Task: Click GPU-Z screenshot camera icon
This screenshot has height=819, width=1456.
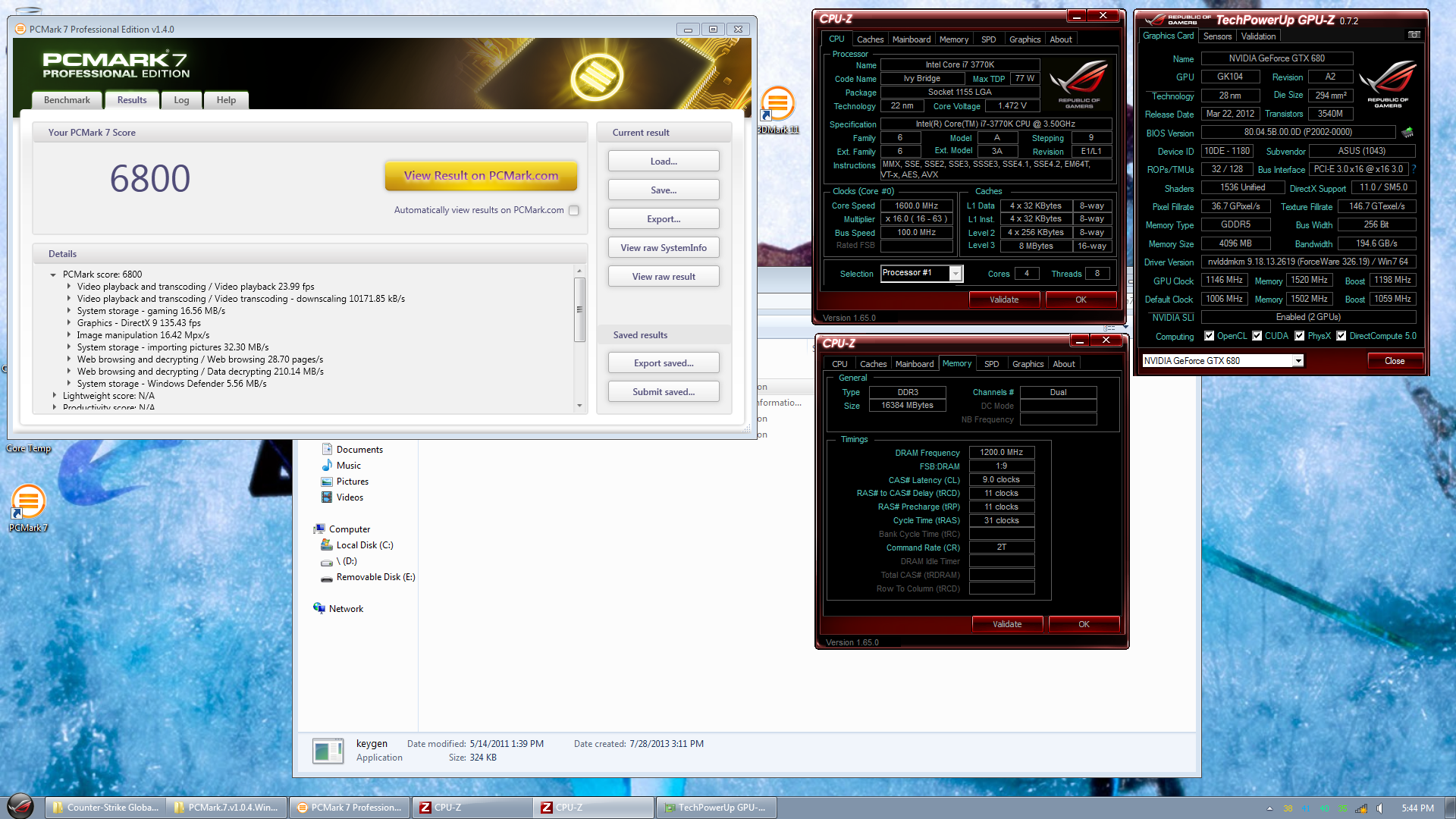Action: pos(1414,35)
